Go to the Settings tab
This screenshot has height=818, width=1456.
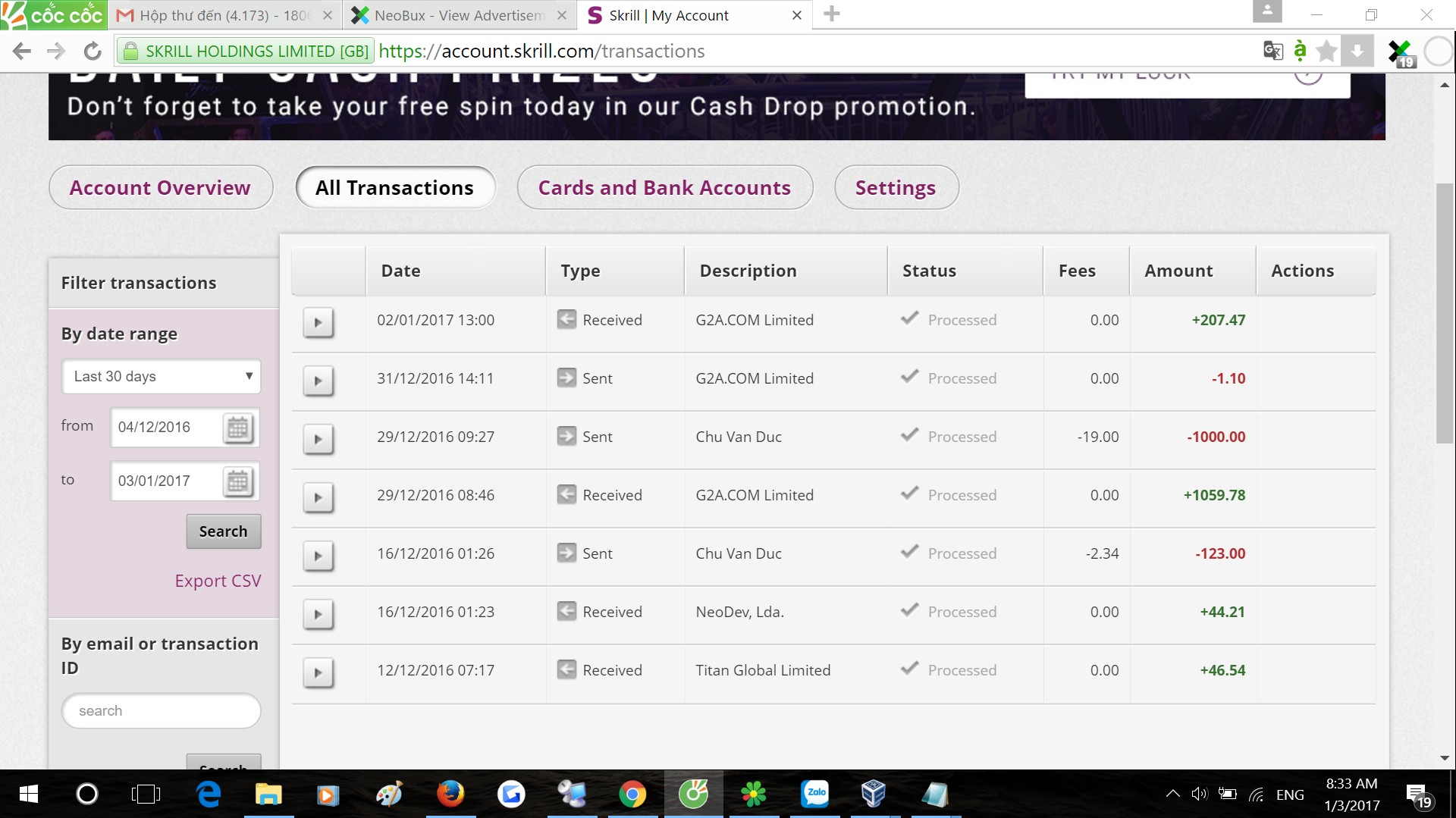click(x=896, y=187)
